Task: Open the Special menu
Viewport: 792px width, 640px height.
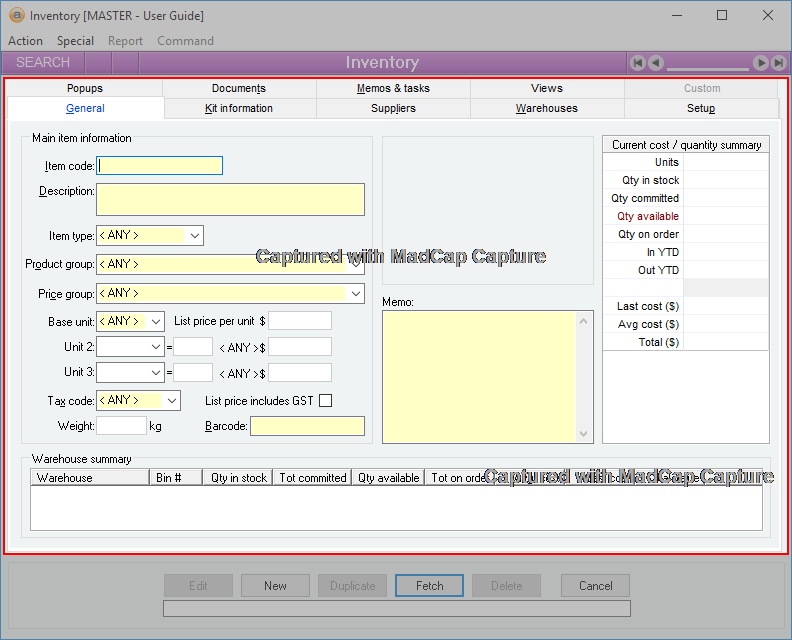Action: tap(75, 41)
